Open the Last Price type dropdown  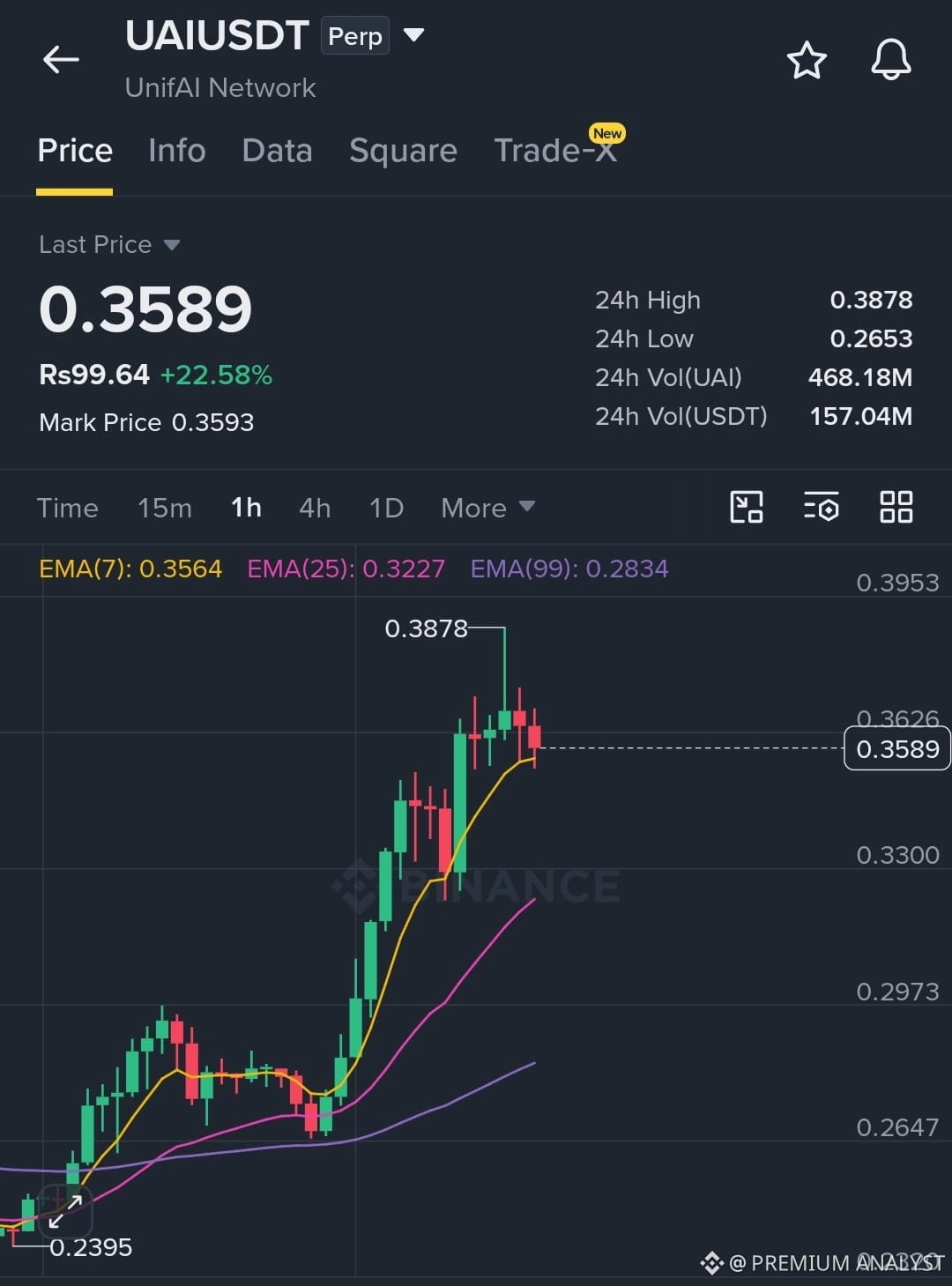click(x=109, y=244)
